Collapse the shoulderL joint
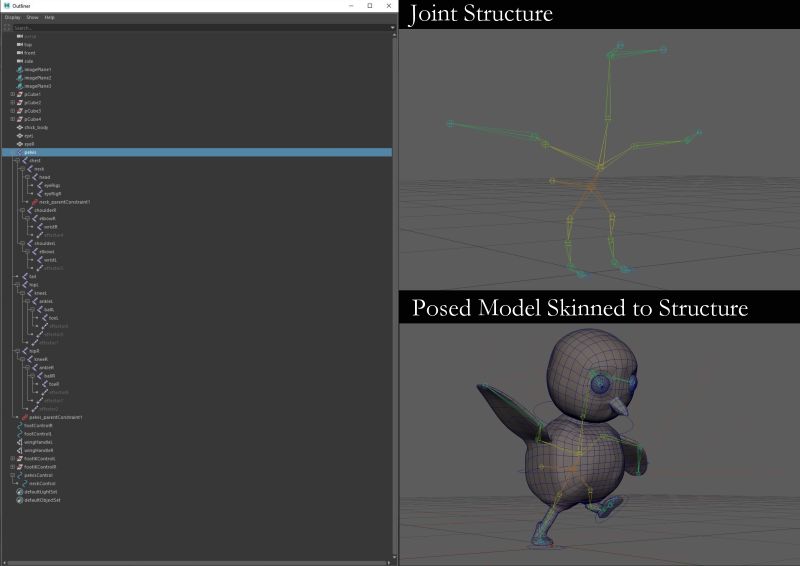 (22, 243)
